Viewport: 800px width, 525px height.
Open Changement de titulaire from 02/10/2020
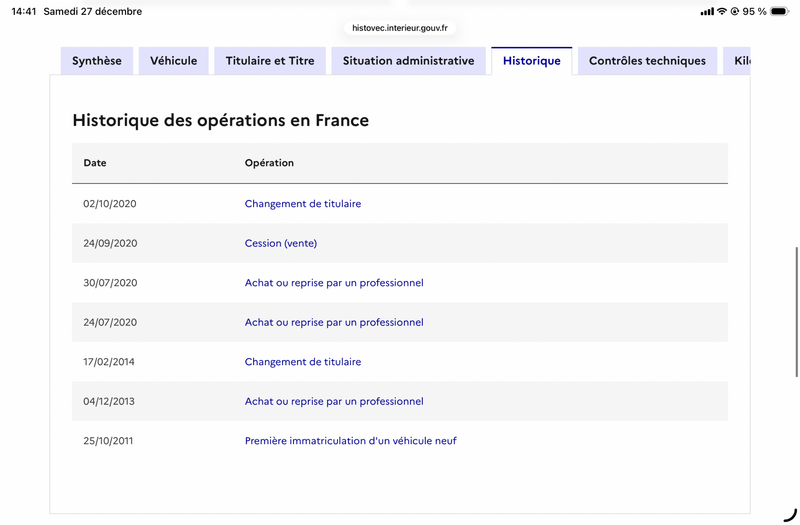click(303, 204)
